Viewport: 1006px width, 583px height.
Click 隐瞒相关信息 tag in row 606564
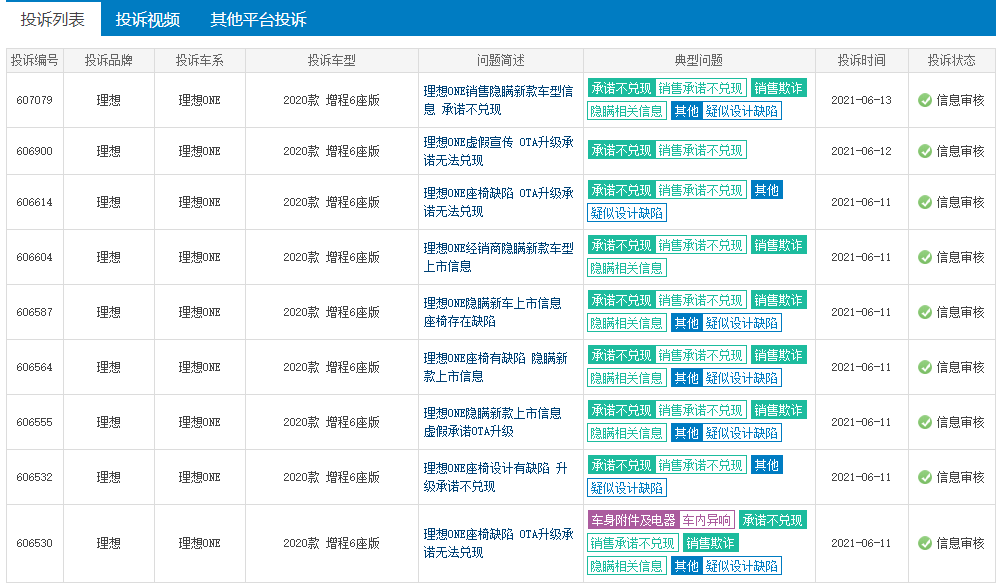[x=627, y=378]
